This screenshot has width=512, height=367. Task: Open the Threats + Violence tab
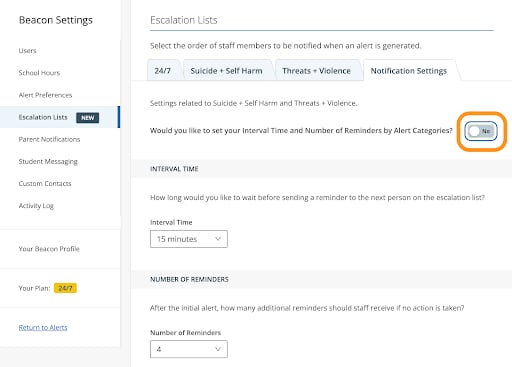[x=316, y=71]
